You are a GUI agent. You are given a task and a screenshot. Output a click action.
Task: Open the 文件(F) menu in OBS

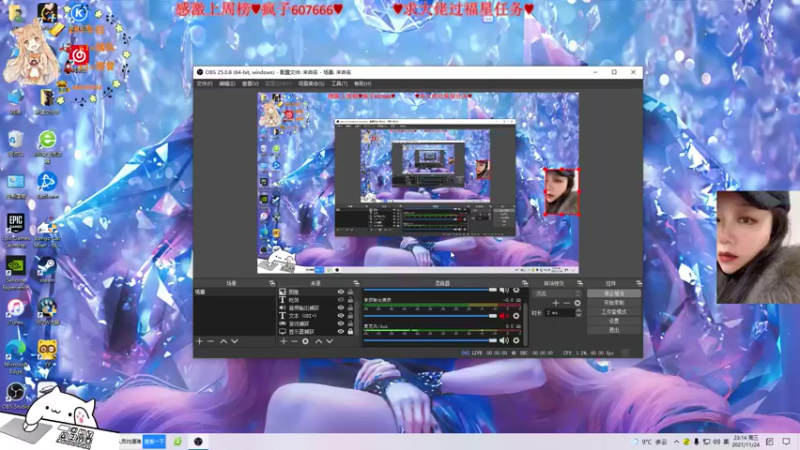coord(204,84)
